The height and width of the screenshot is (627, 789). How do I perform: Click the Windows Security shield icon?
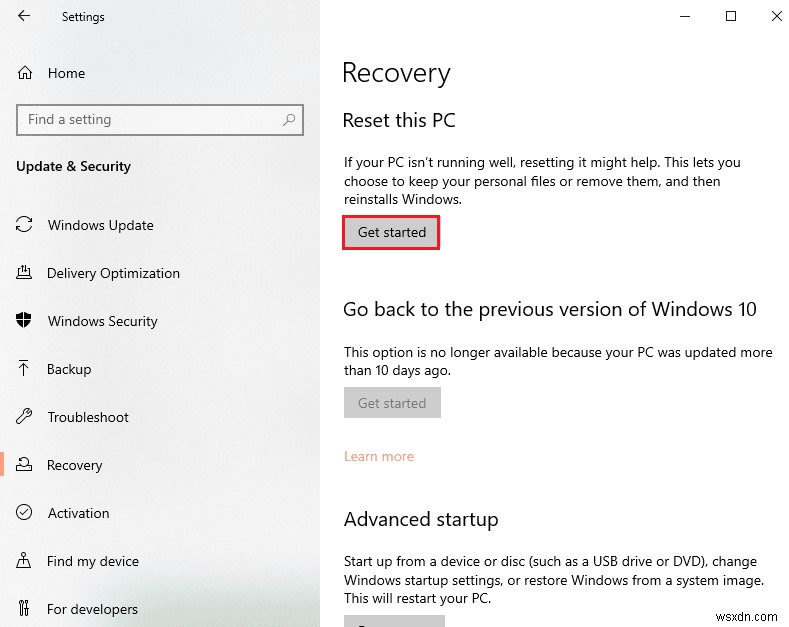click(x=24, y=321)
